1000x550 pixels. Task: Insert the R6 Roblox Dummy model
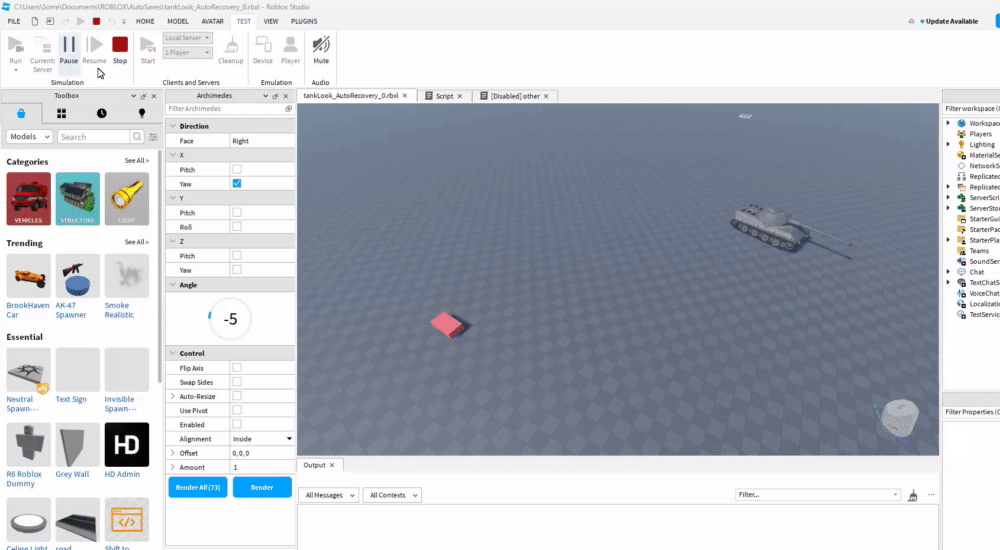tap(29, 445)
